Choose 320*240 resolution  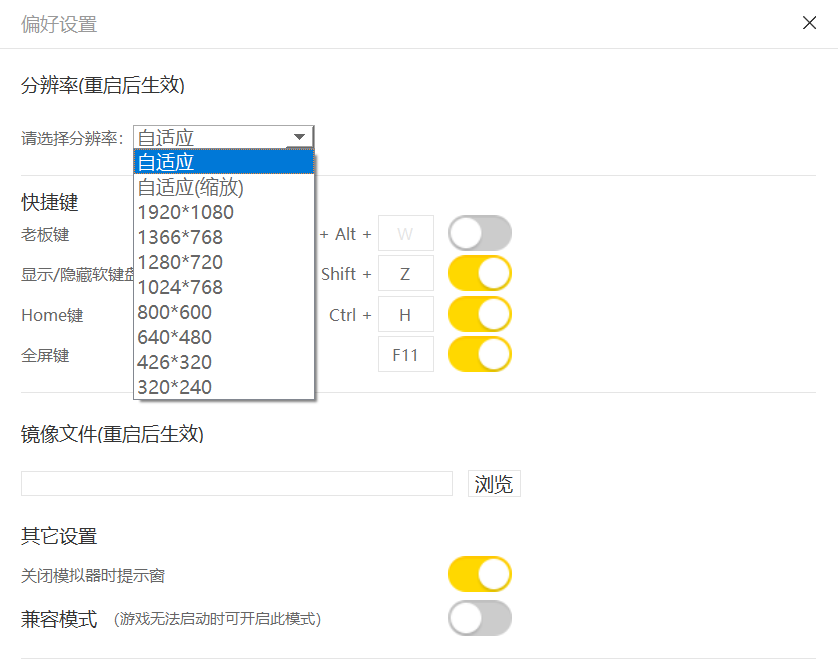[x=223, y=387]
